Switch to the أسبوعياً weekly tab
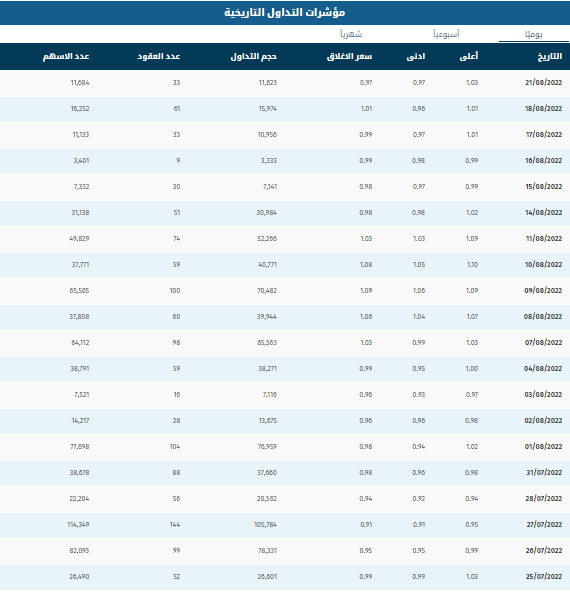Viewport: 570px width, 600px height. tap(446, 34)
